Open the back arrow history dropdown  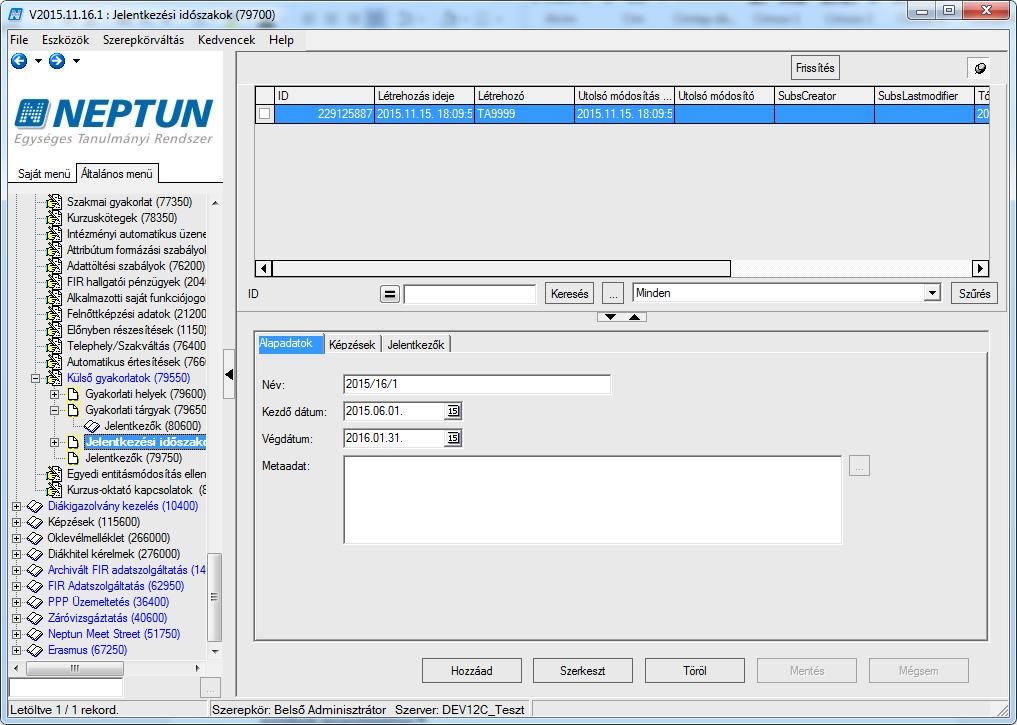click(38, 61)
